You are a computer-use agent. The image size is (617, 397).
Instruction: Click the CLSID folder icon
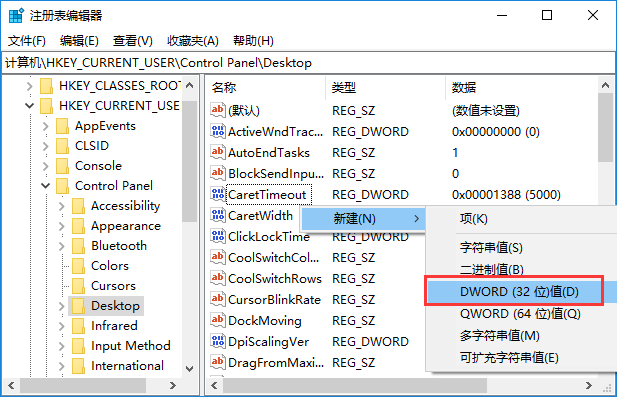pyautogui.click(x=63, y=146)
